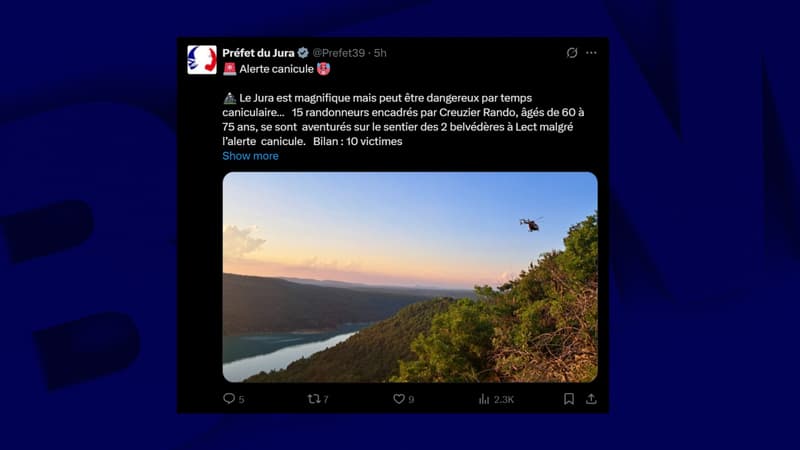Click the blue verified badge
Viewport: 800px width, 450px height.
[x=303, y=53]
